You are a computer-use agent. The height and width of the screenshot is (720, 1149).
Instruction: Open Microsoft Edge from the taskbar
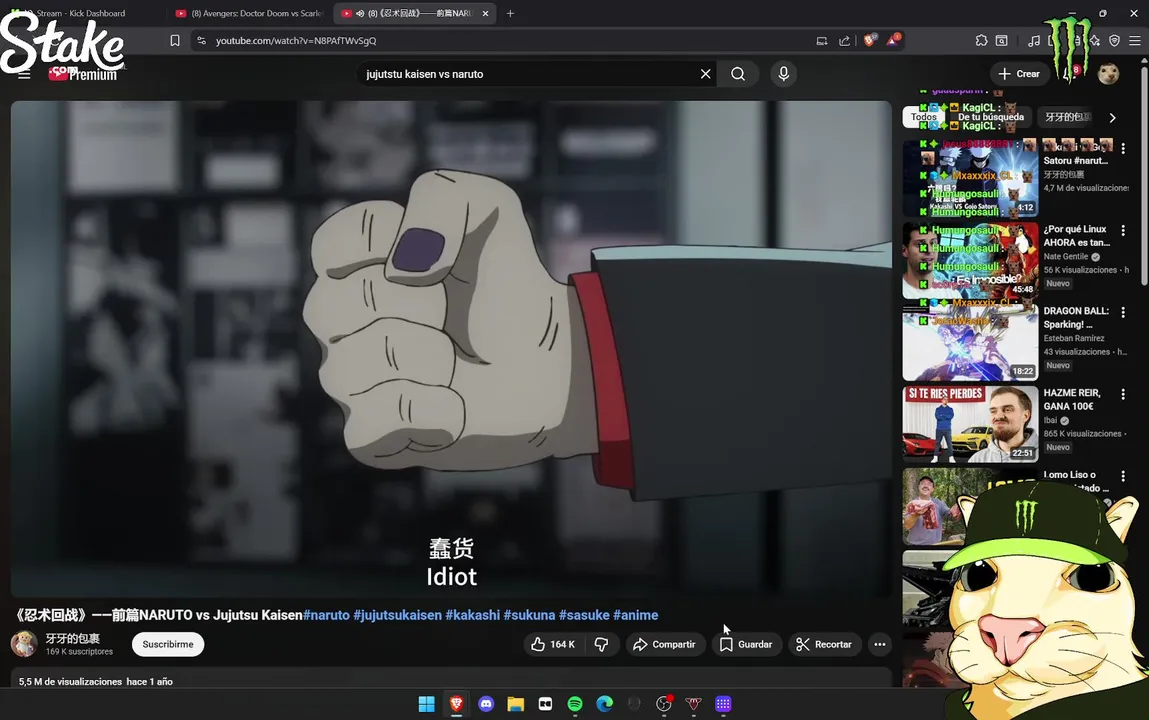[605, 704]
